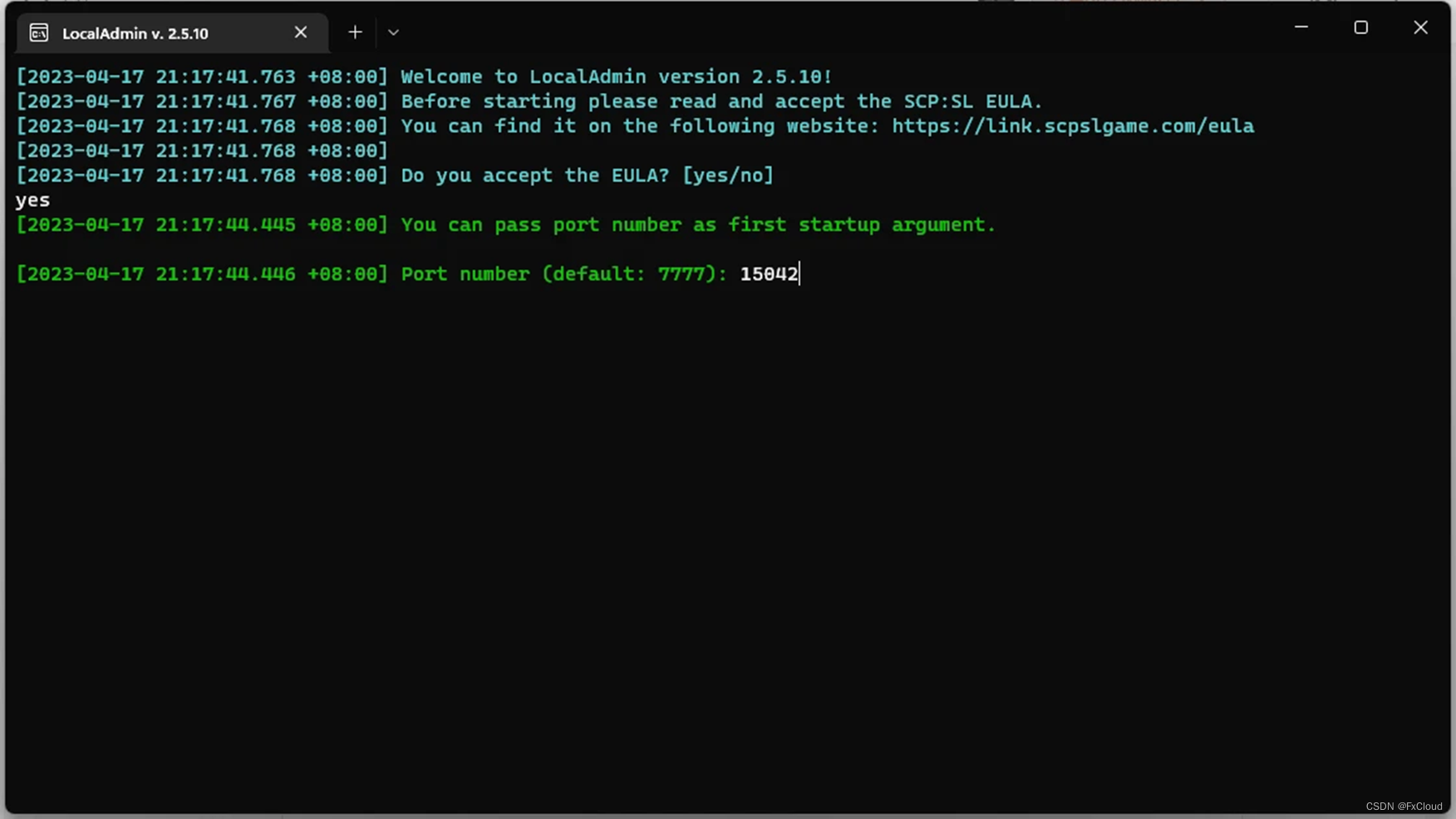Minimize the terminal window
1456x819 pixels.
point(1301,27)
